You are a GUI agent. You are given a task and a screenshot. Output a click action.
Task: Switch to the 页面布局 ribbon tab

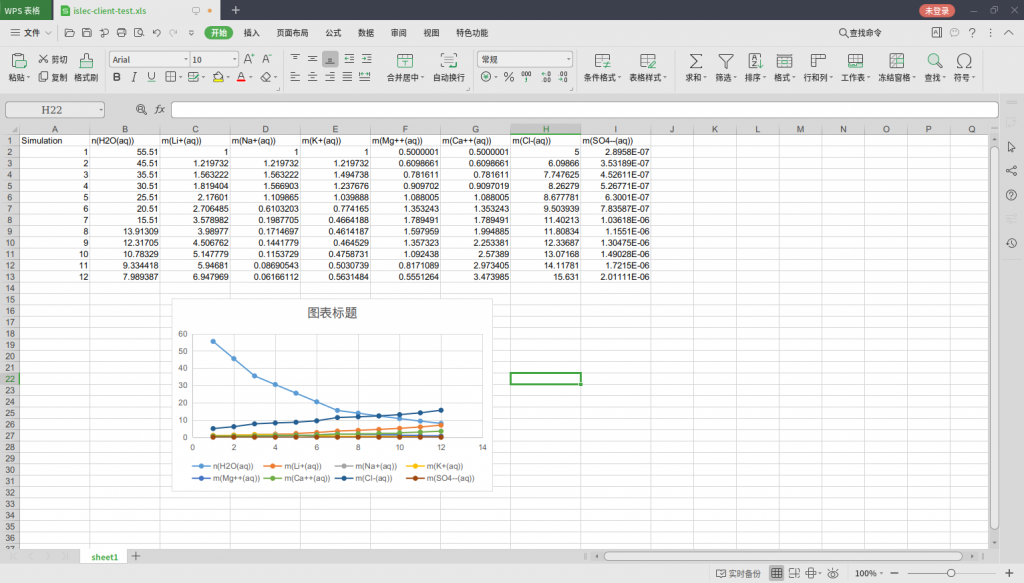tap(292, 33)
